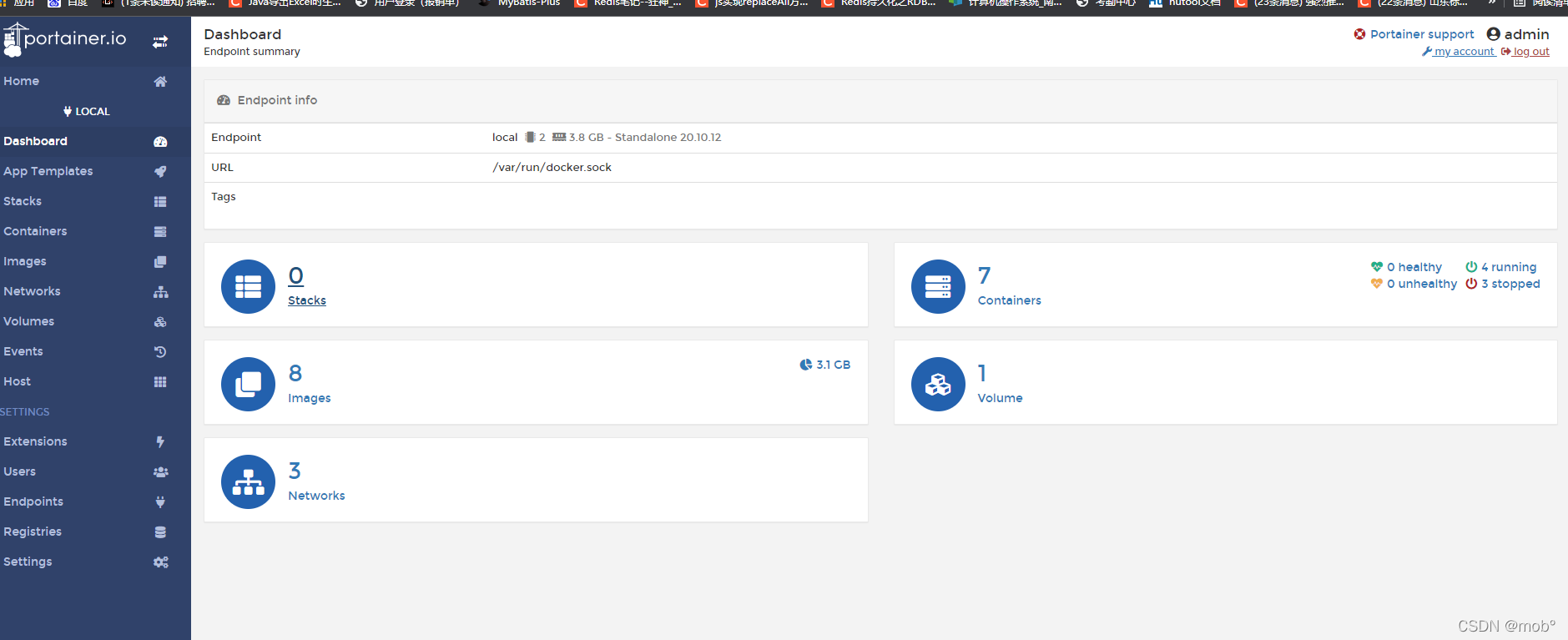
Task: Click the Containers icon in sidebar
Action: tap(160, 231)
